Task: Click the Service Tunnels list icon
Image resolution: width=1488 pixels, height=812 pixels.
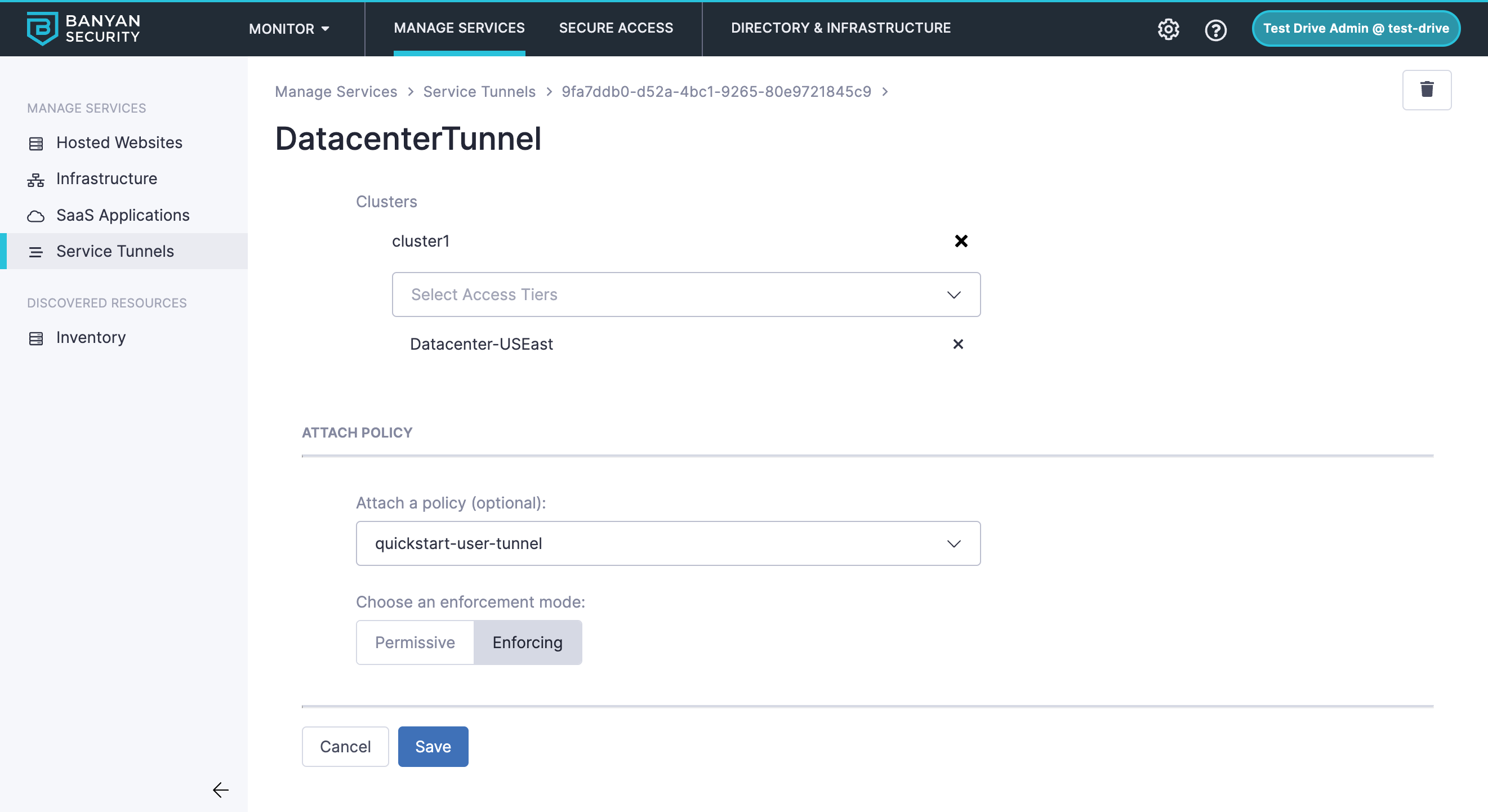Action: (x=36, y=252)
